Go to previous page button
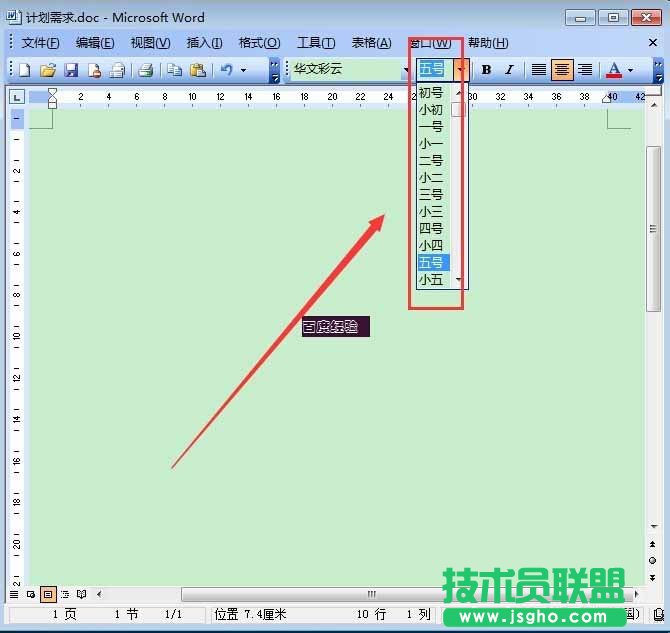 652,544
